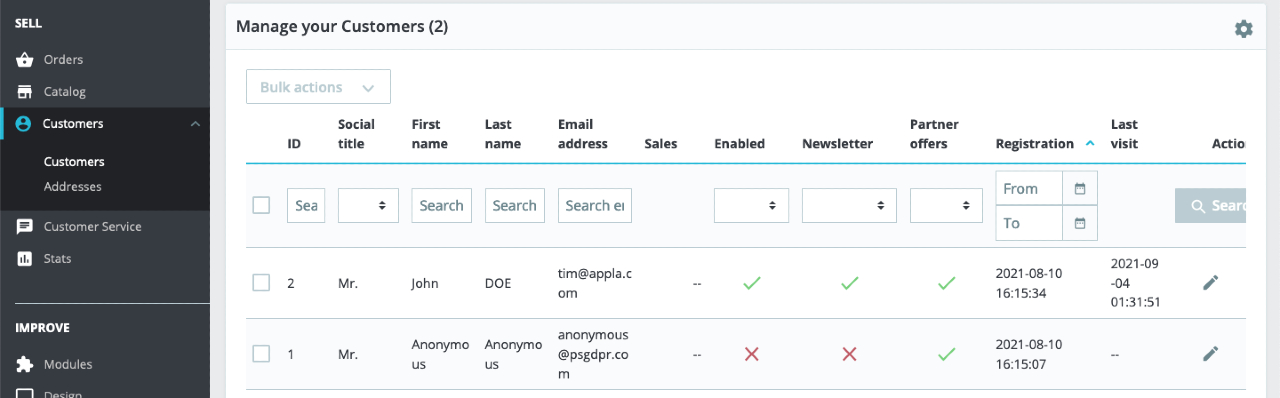Focus the Registration To date field
The height and width of the screenshot is (398, 1280).
tap(1029, 223)
